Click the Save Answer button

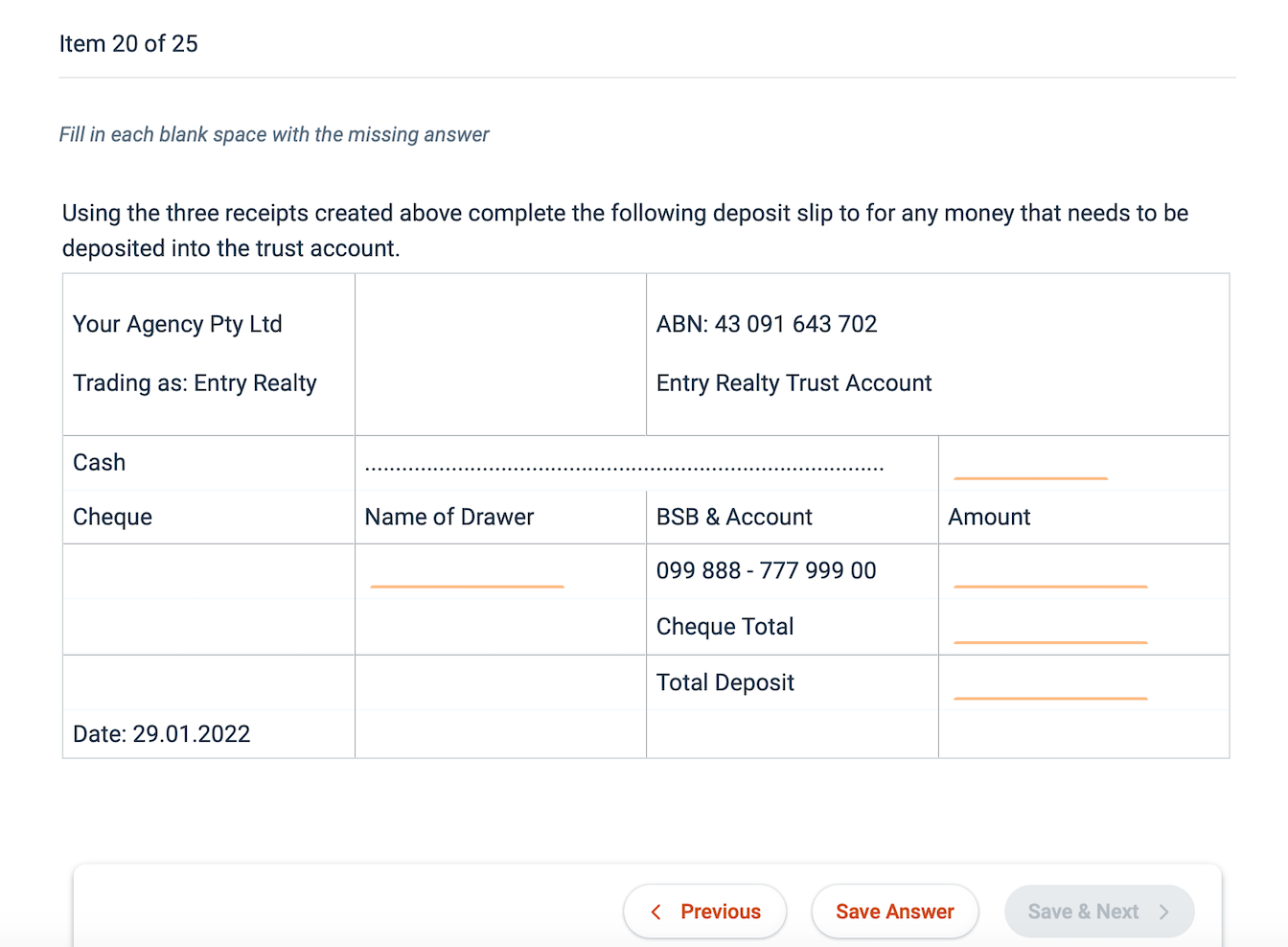[x=894, y=912]
